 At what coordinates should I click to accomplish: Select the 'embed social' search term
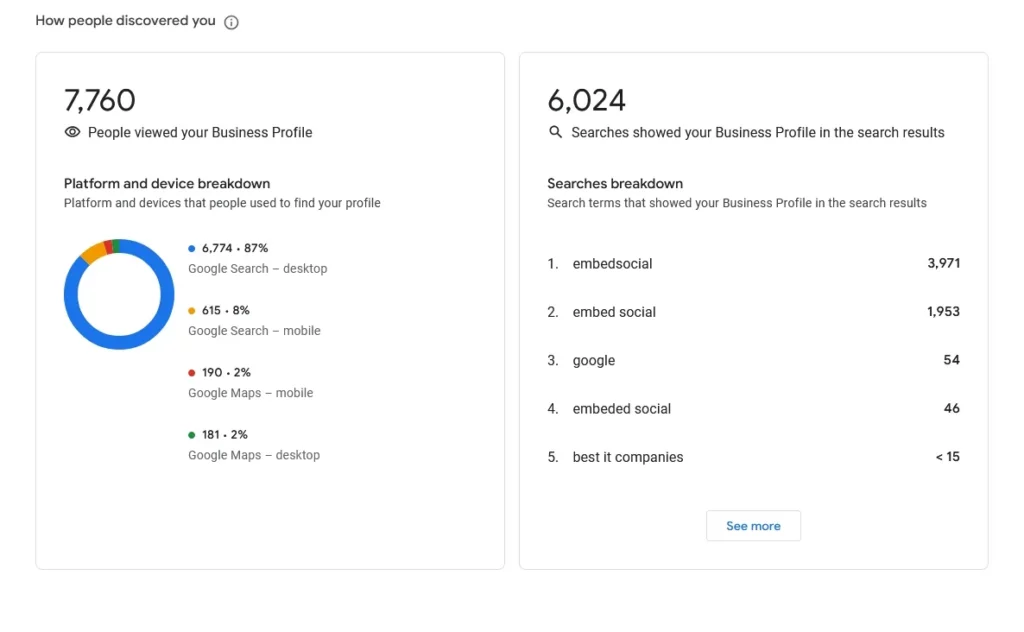pos(614,312)
